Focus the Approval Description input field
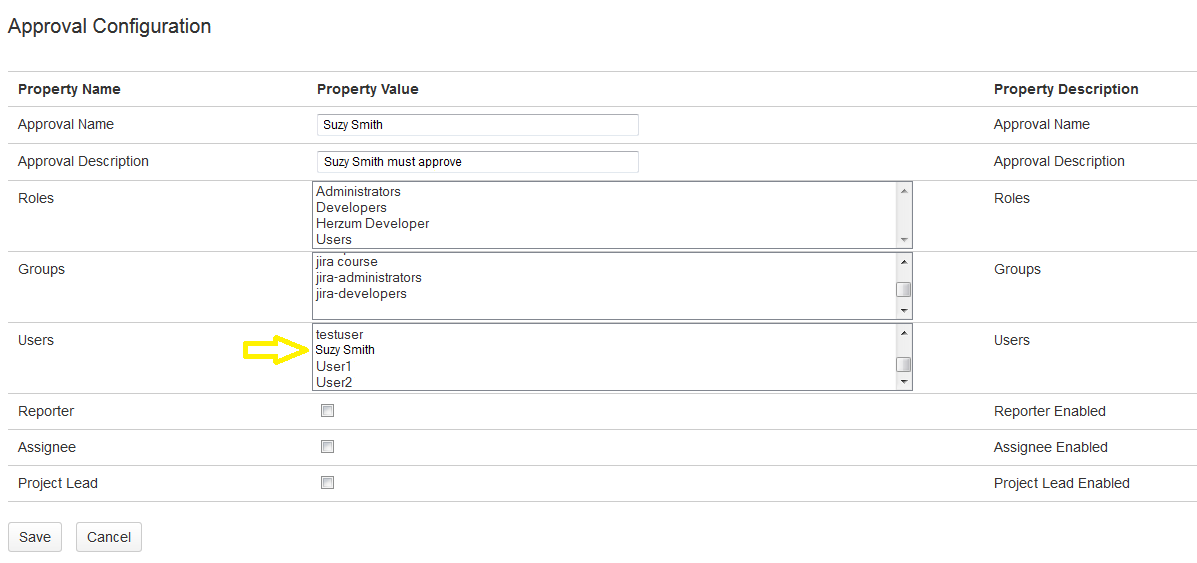 (x=477, y=162)
